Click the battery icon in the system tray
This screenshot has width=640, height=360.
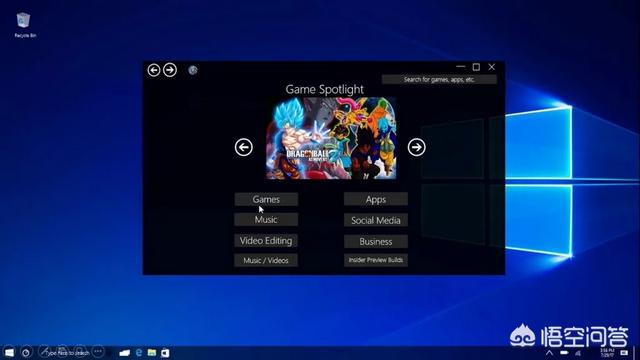564,353
